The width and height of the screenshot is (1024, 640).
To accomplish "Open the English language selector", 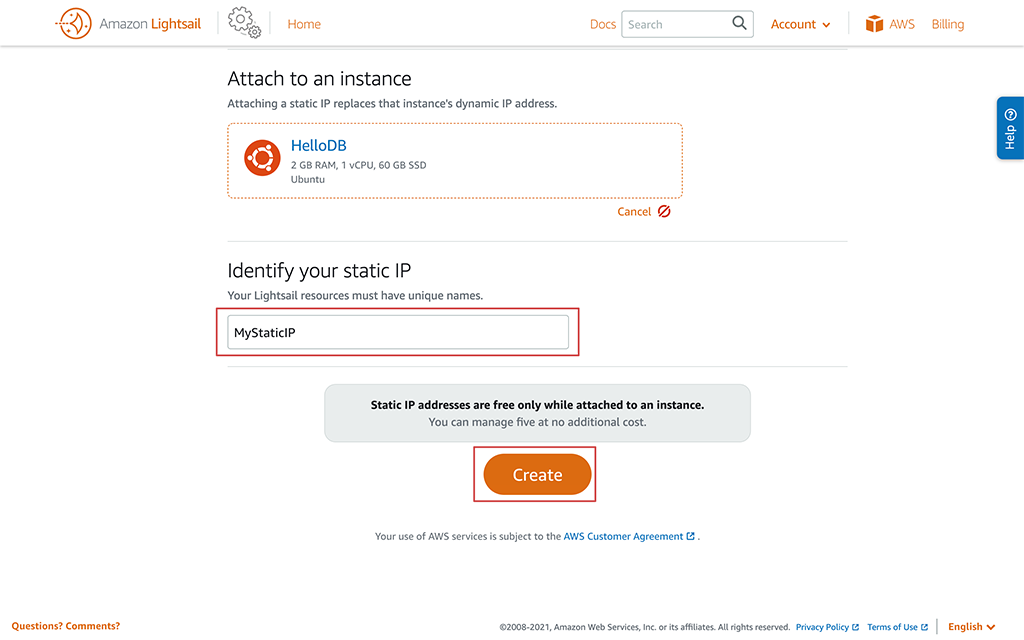I will (x=971, y=626).
